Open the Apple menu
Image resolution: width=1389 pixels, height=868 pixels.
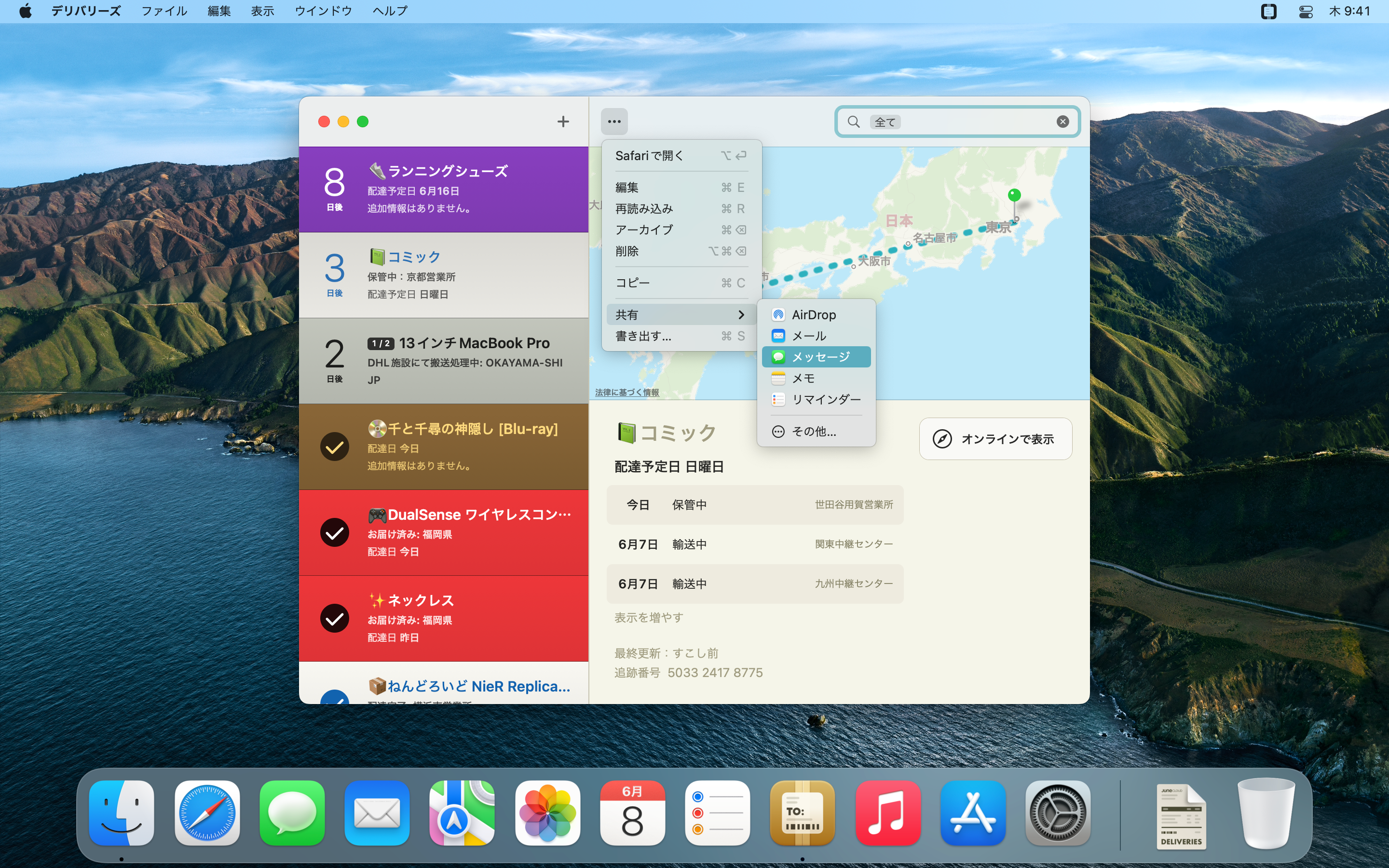[x=26, y=11]
